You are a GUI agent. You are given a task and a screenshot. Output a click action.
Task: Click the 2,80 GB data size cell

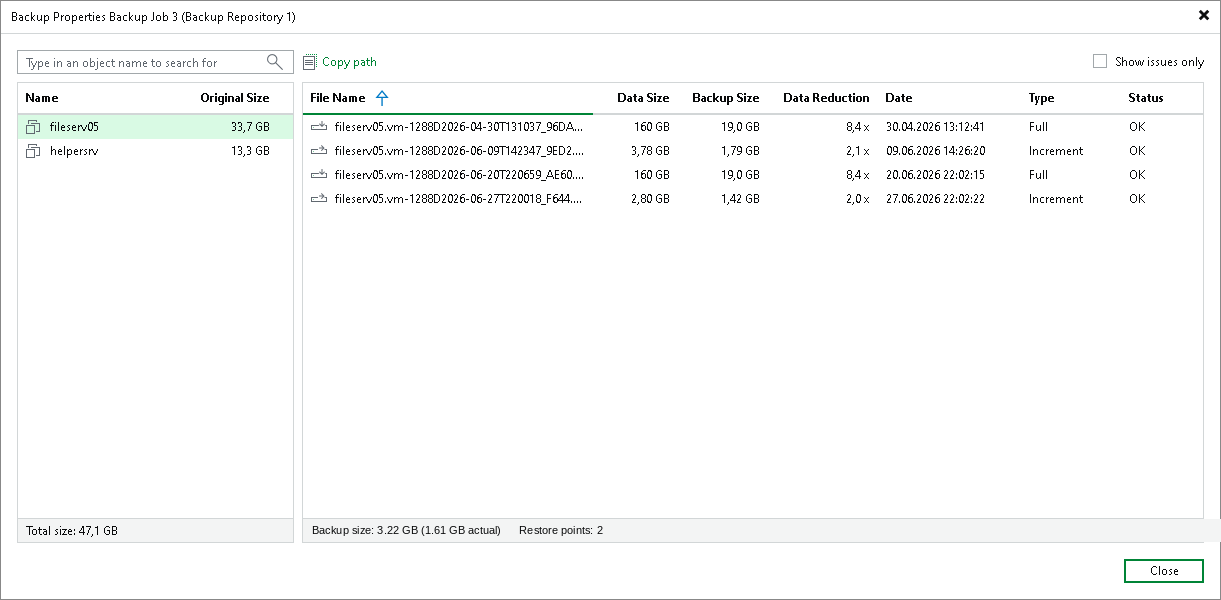tap(650, 199)
